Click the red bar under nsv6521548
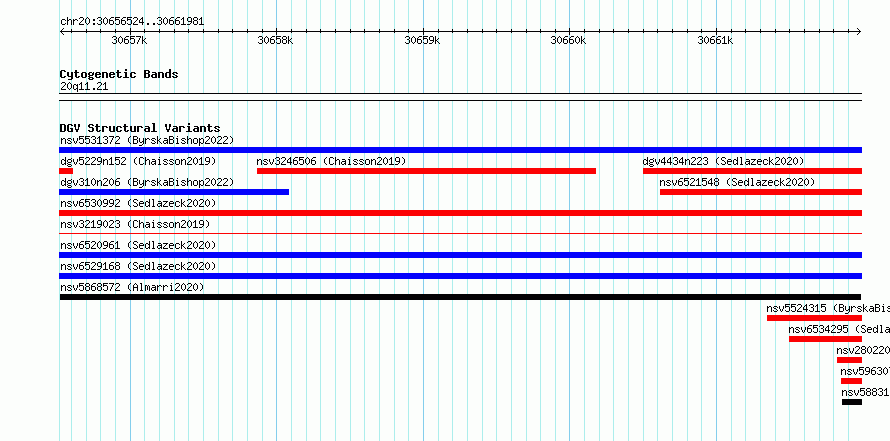 coord(761,192)
